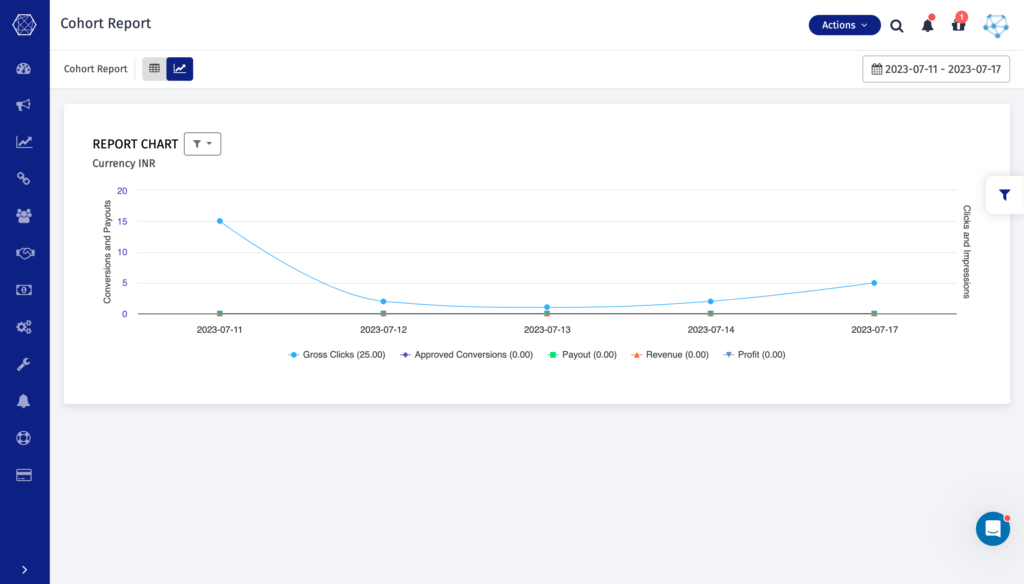Click the gift box icon with badge

958,25
